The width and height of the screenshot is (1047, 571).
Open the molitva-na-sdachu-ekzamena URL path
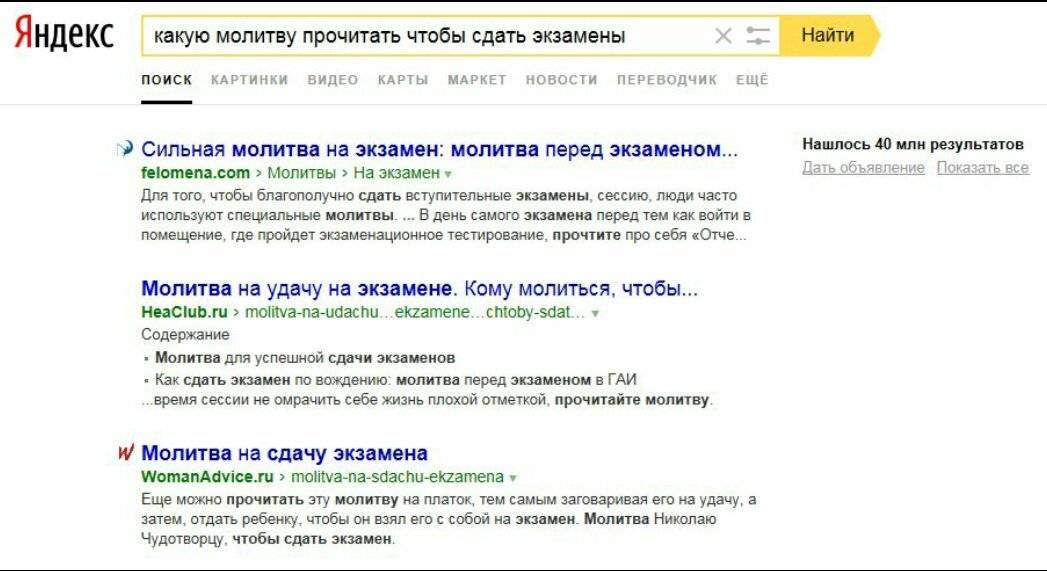click(x=397, y=477)
